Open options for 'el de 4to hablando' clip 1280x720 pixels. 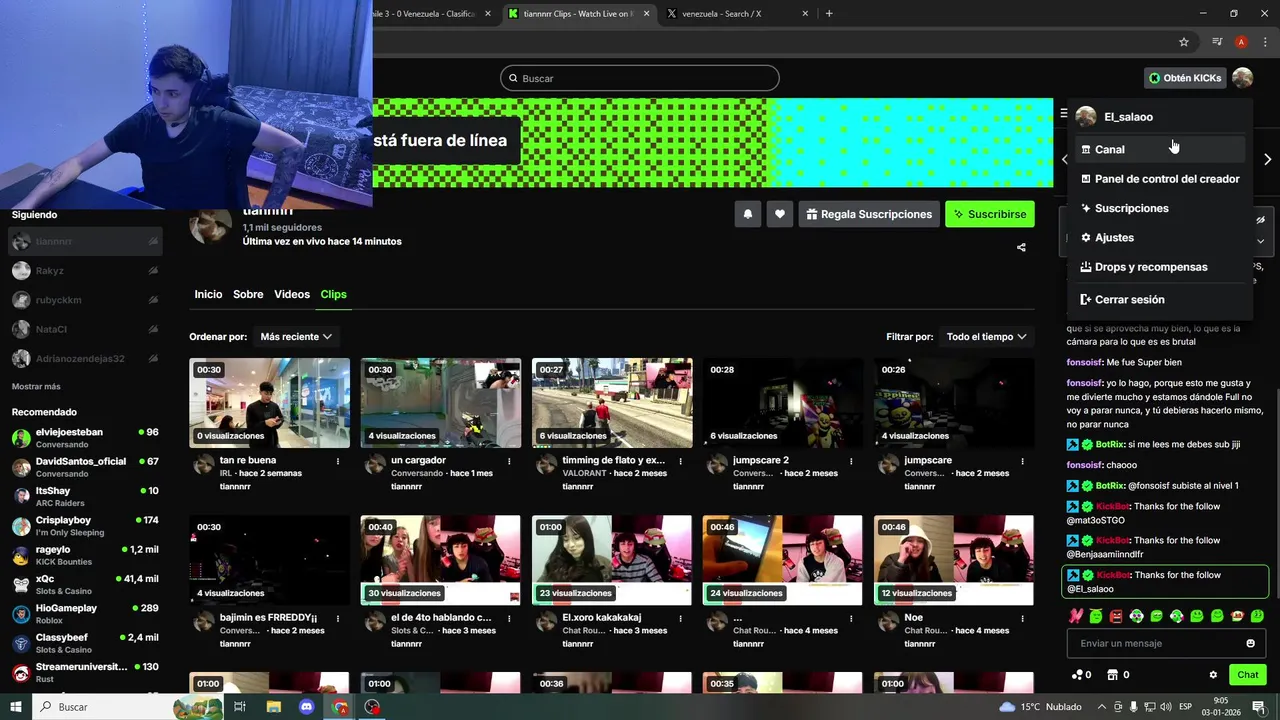[x=509, y=618]
